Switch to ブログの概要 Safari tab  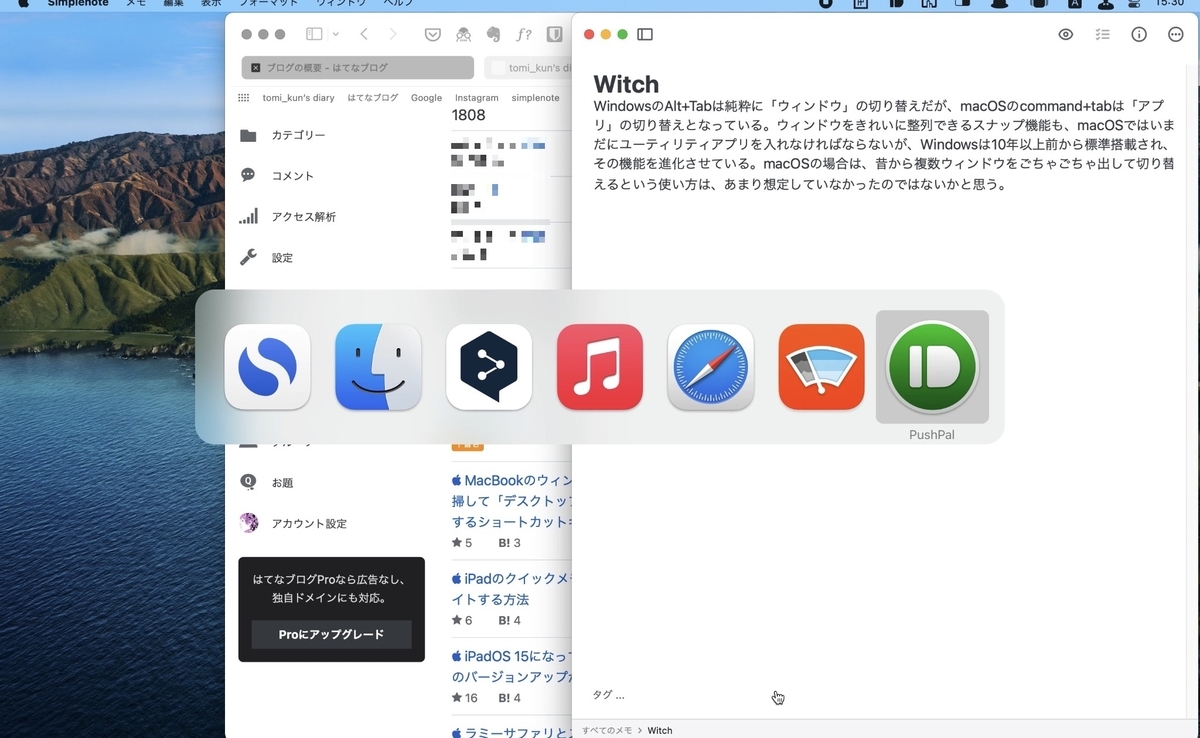358,68
